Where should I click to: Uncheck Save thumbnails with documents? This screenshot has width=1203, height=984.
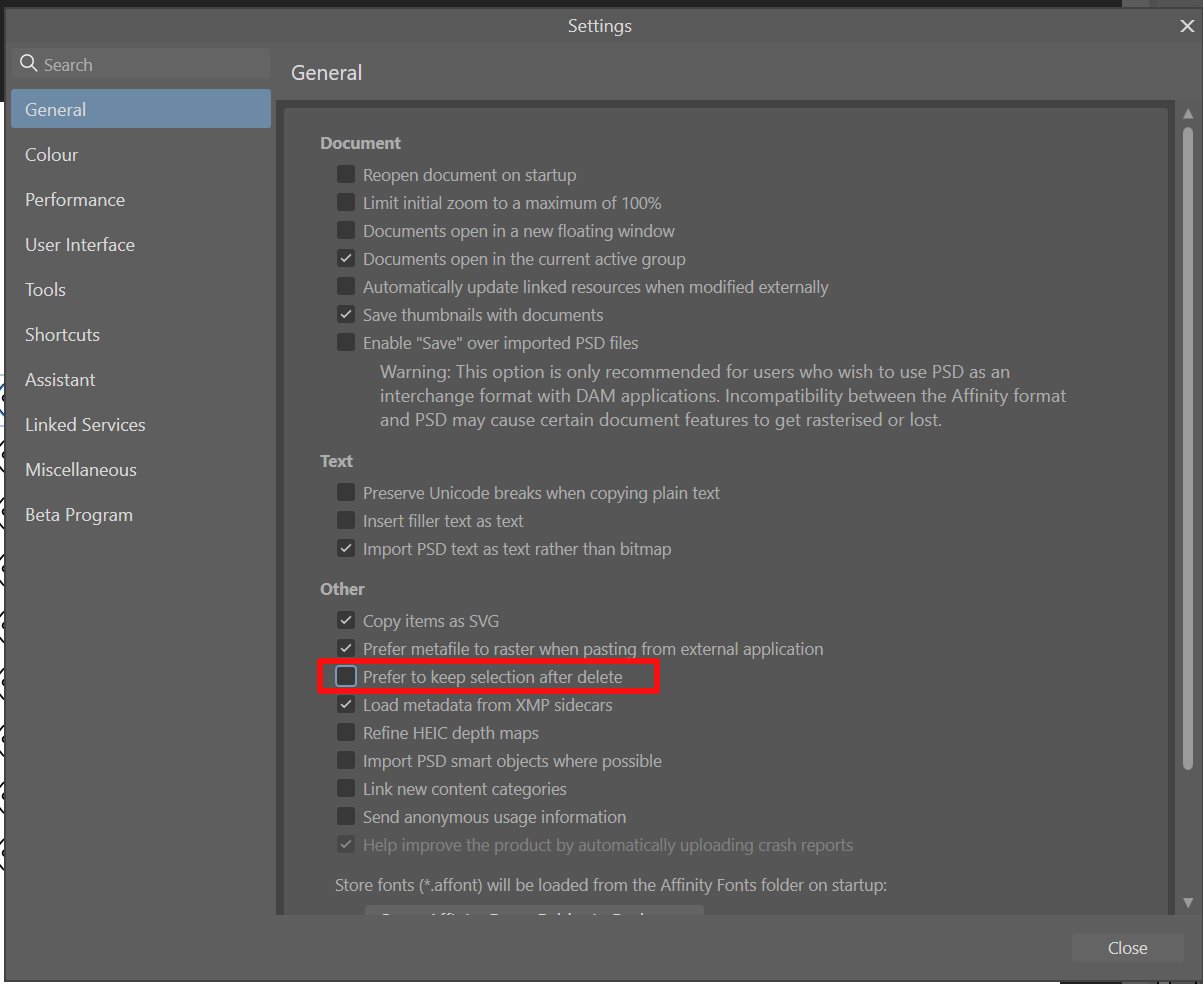click(x=345, y=314)
